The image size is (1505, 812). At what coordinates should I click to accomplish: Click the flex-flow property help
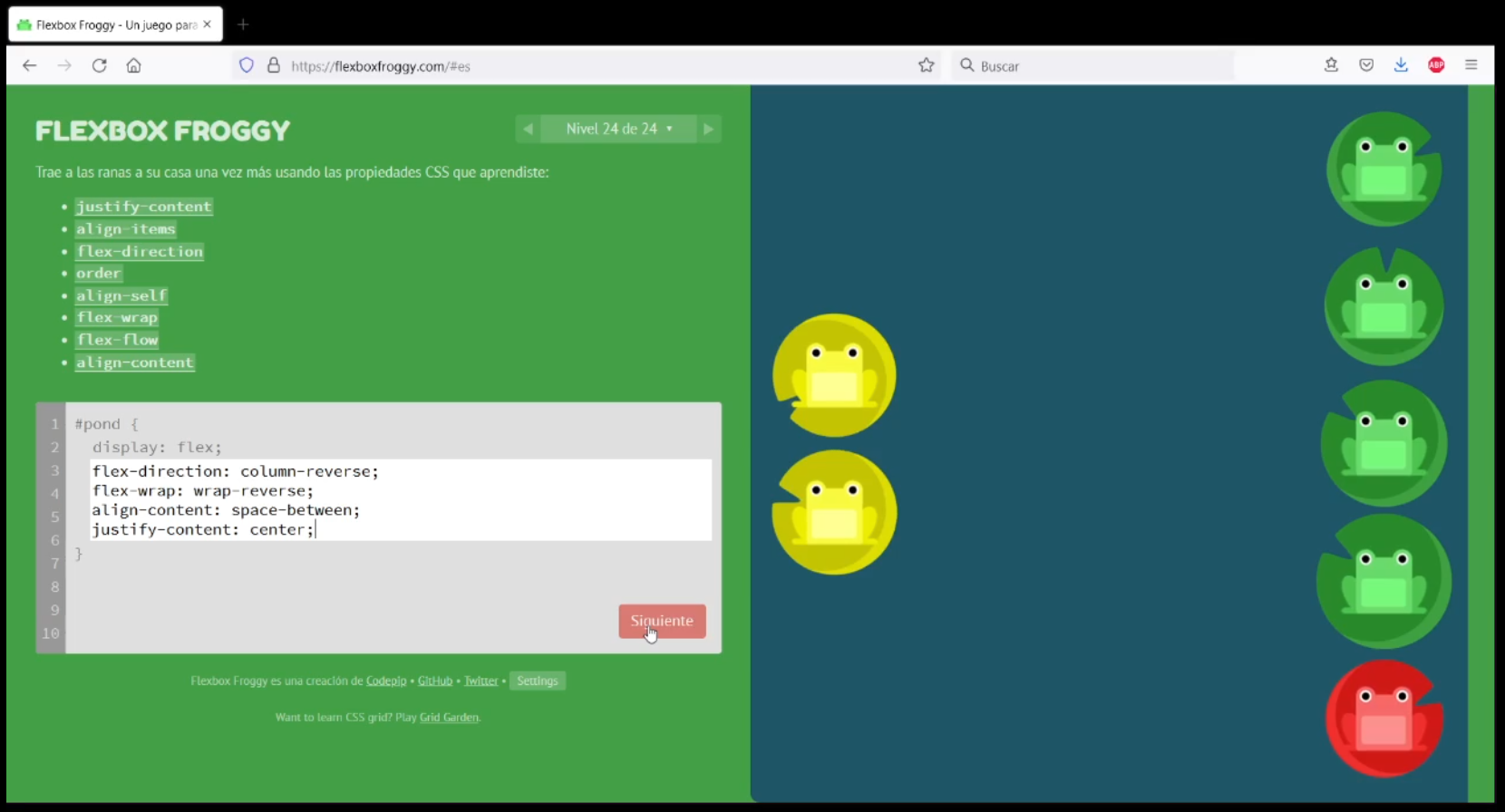click(117, 340)
